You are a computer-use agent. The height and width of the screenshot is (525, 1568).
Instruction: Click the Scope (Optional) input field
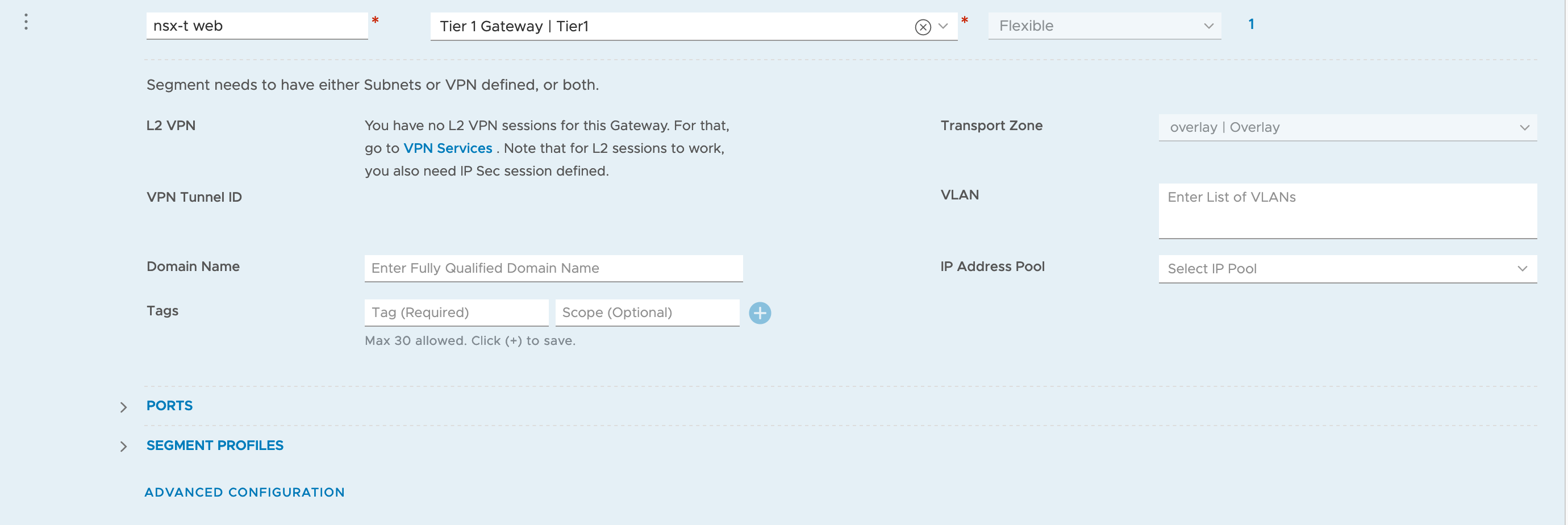point(647,313)
